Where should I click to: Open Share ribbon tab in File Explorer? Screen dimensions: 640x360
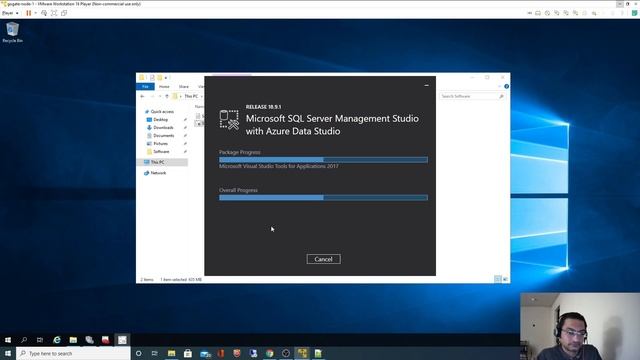(184, 87)
